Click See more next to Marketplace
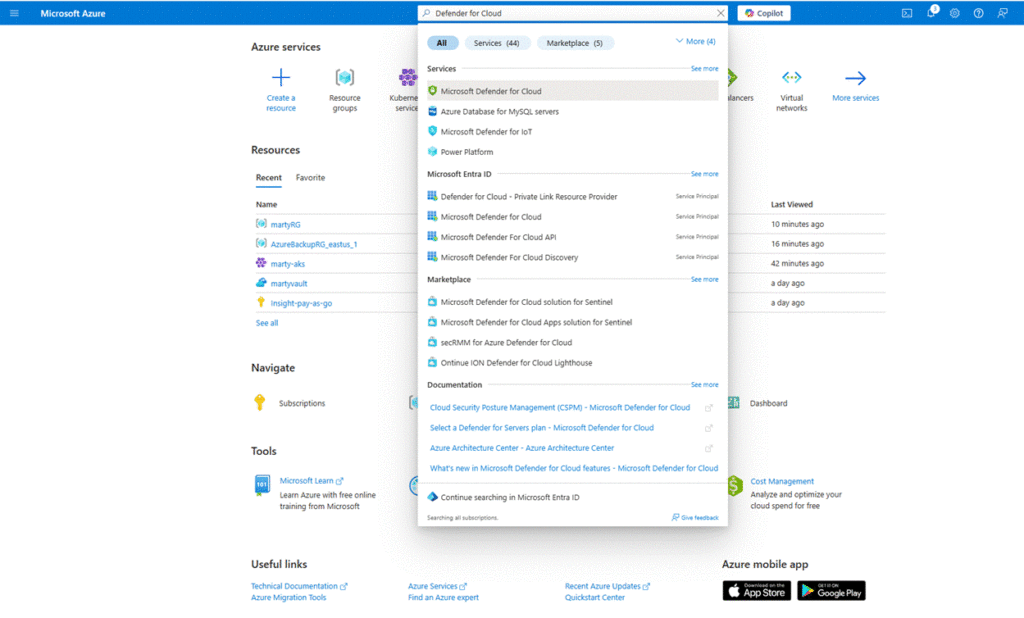1024x618 pixels. 704,280
